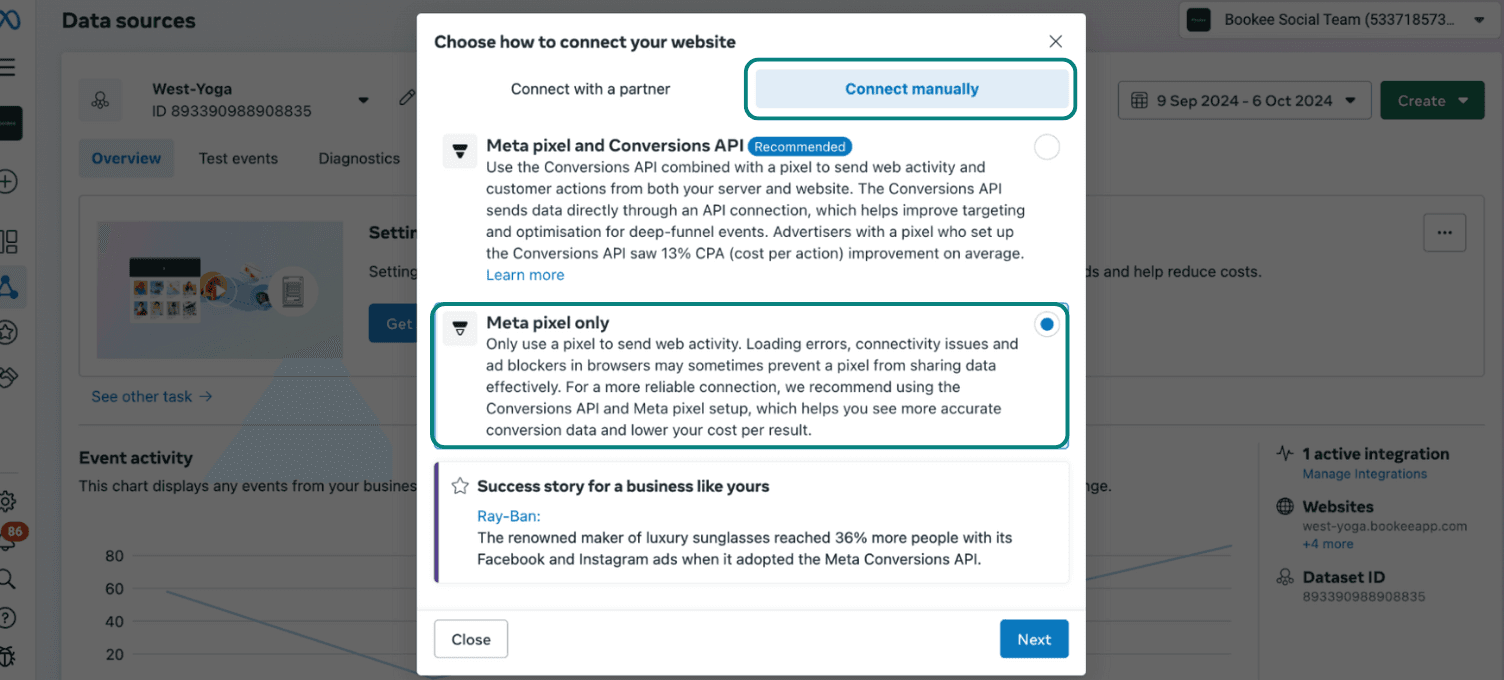
Task: Click the Next button in dialog
Action: pyautogui.click(x=1034, y=639)
